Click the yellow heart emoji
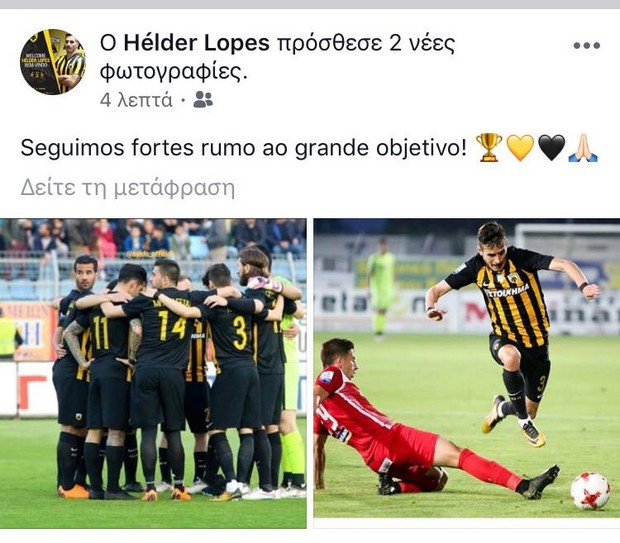620x543 pixels. 520,148
